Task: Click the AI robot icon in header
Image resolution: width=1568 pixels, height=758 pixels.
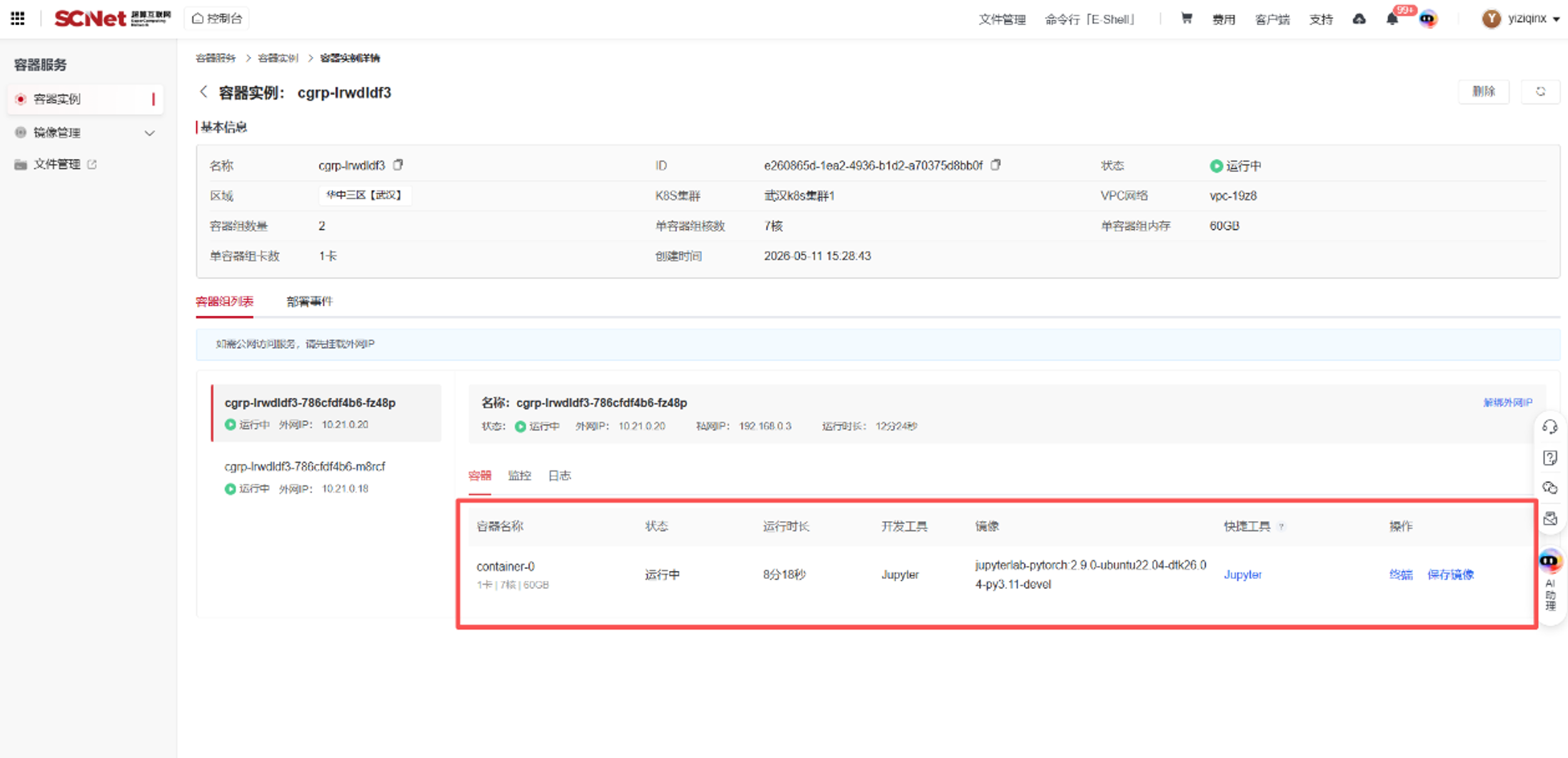Action: coord(1429,19)
